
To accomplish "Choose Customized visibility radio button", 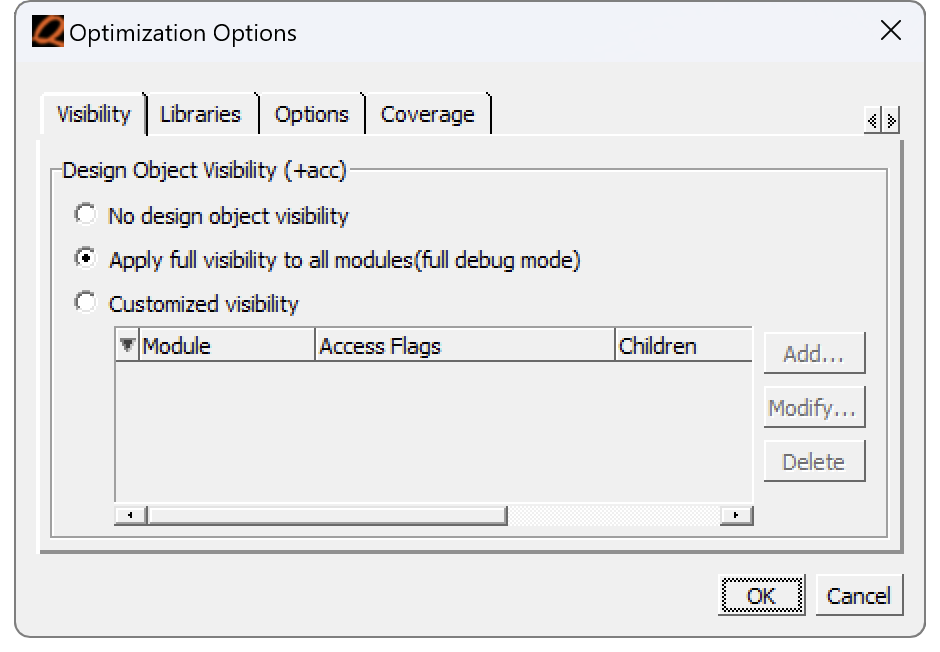I will 85,302.
